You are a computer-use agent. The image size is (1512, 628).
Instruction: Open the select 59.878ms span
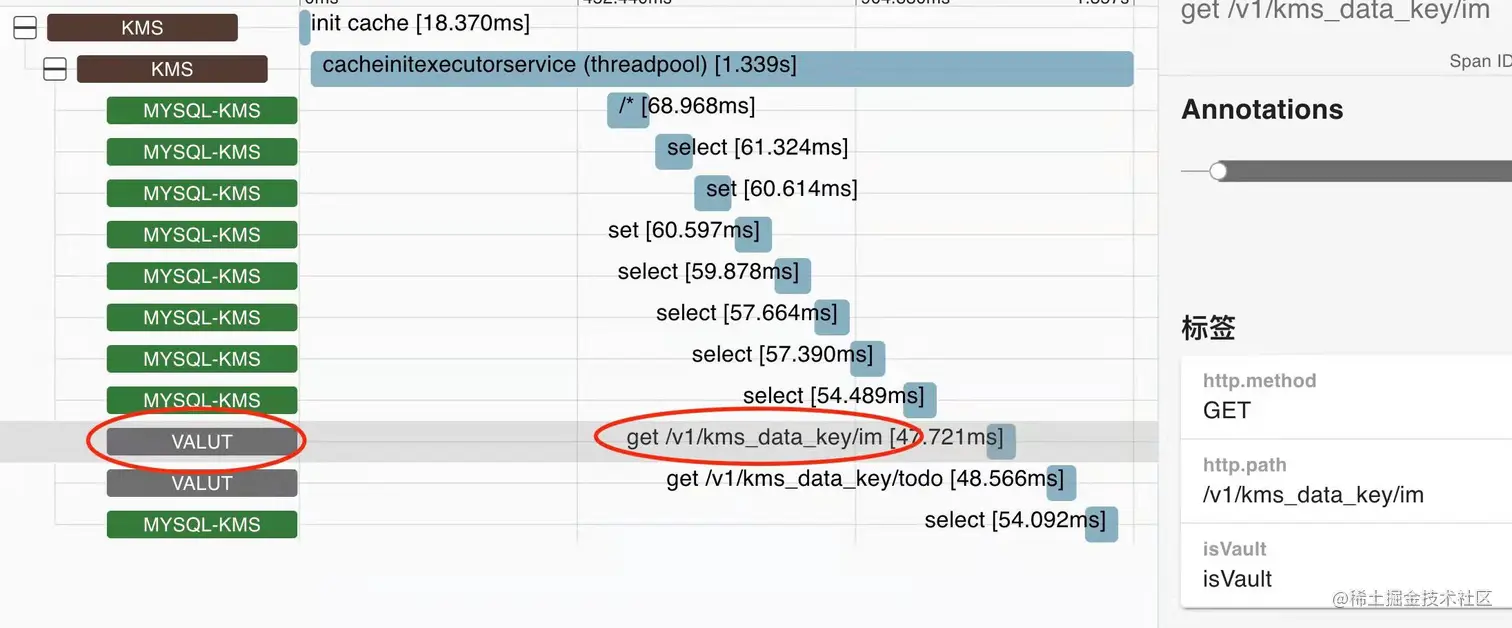(x=793, y=275)
